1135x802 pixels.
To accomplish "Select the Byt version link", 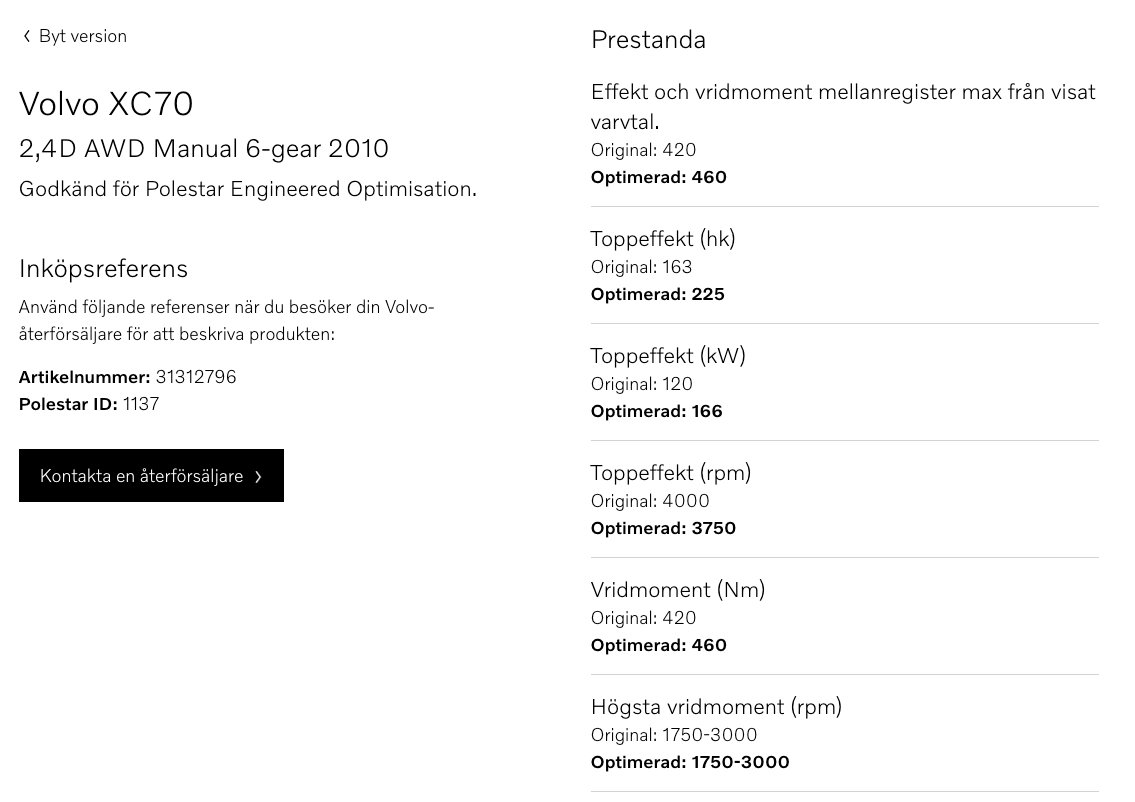I will click(x=80, y=36).
